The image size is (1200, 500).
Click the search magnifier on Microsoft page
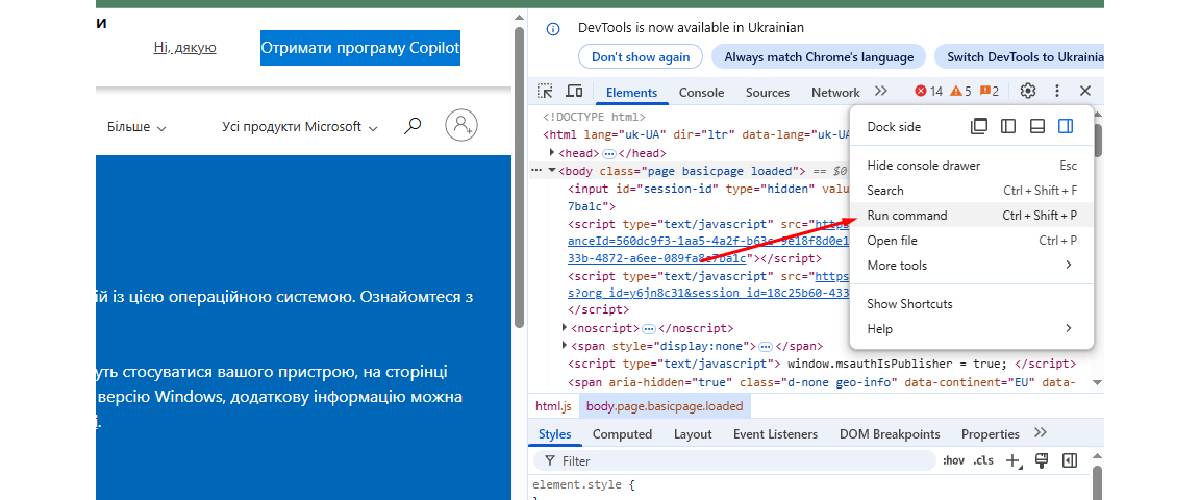point(412,126)
